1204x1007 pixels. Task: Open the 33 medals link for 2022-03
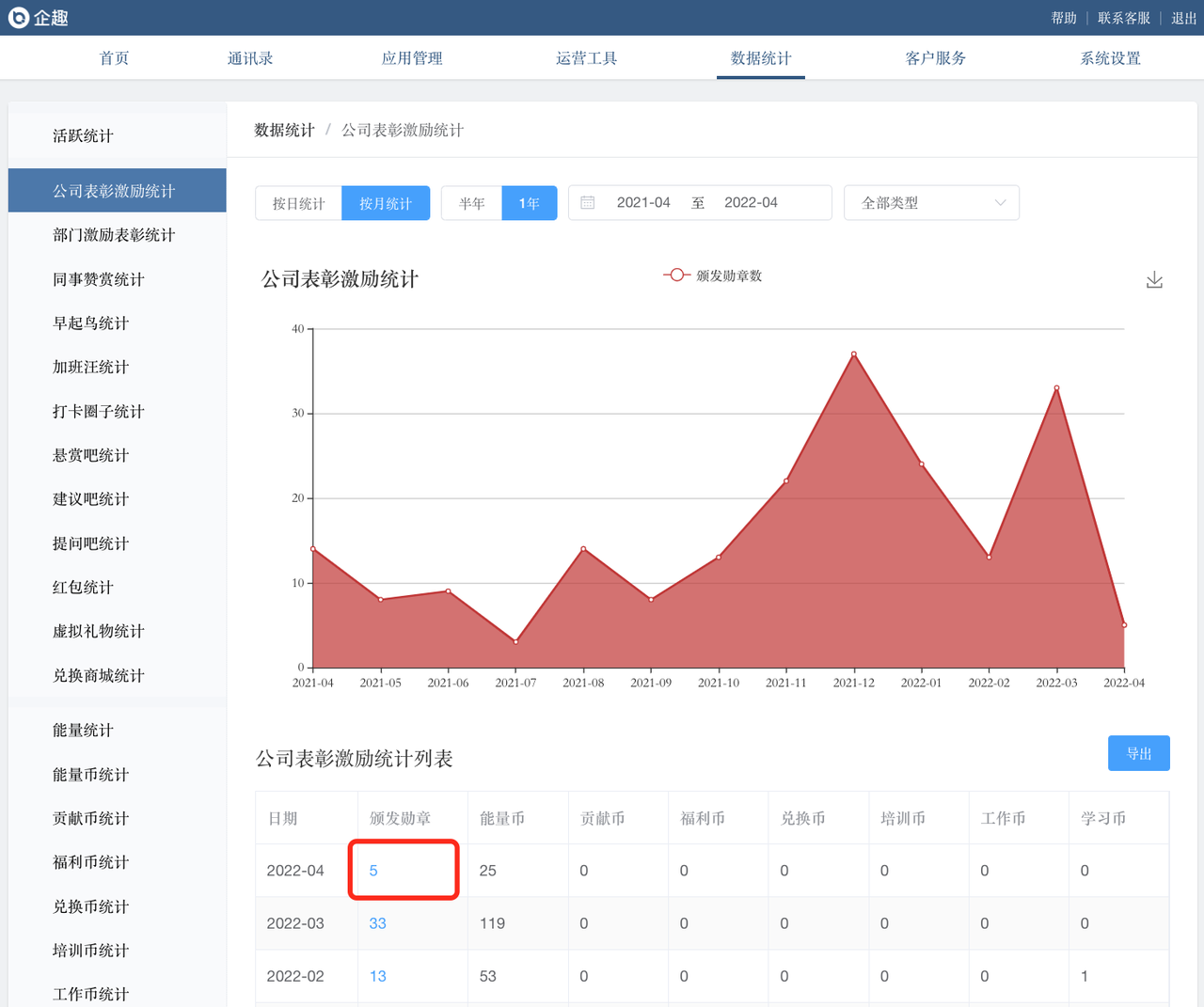[x=377, y=923]
